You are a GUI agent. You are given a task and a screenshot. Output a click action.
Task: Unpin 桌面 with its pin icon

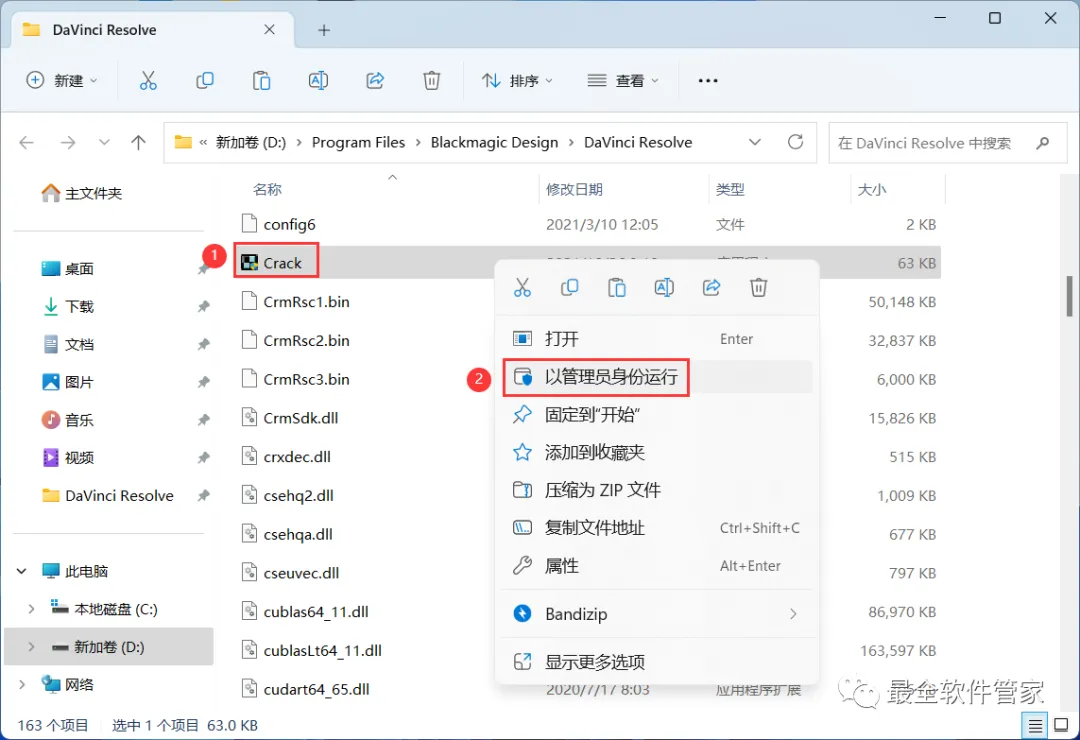[x=203, y=269]
